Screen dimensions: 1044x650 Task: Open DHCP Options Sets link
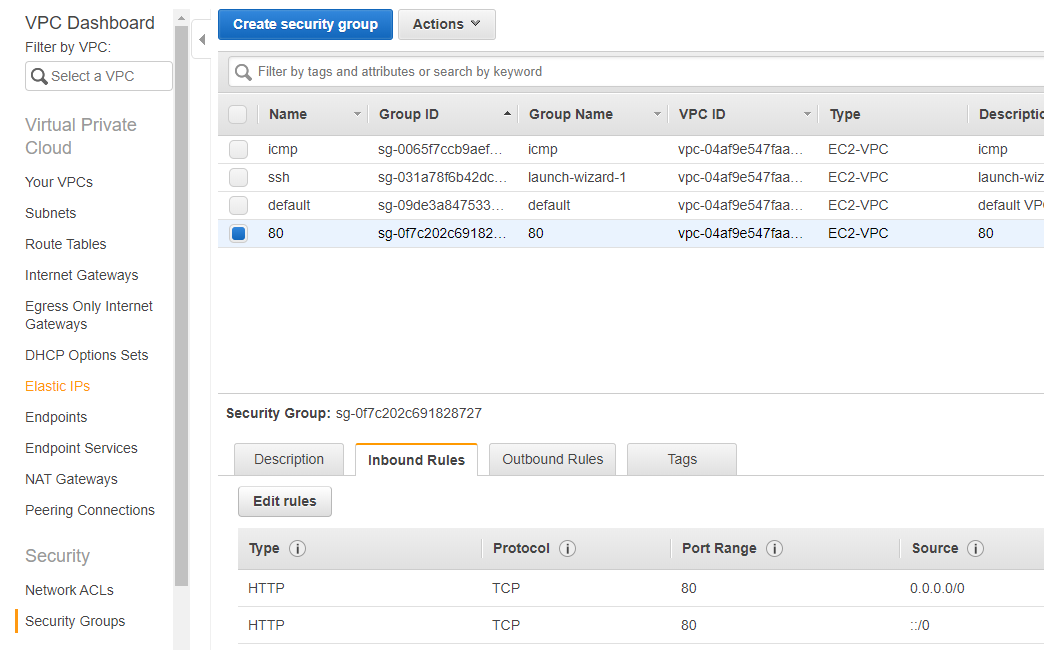click(87, 355)
